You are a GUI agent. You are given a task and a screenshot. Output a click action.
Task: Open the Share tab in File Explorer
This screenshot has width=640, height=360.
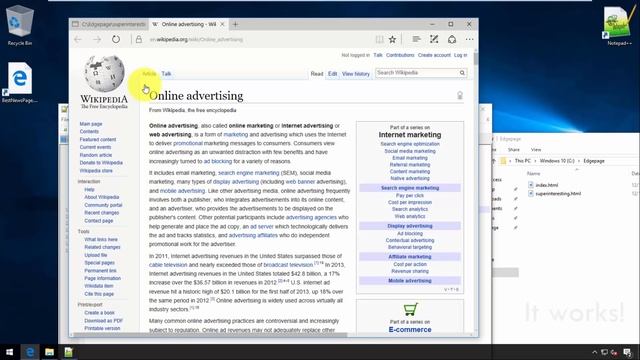click(513, 150)
